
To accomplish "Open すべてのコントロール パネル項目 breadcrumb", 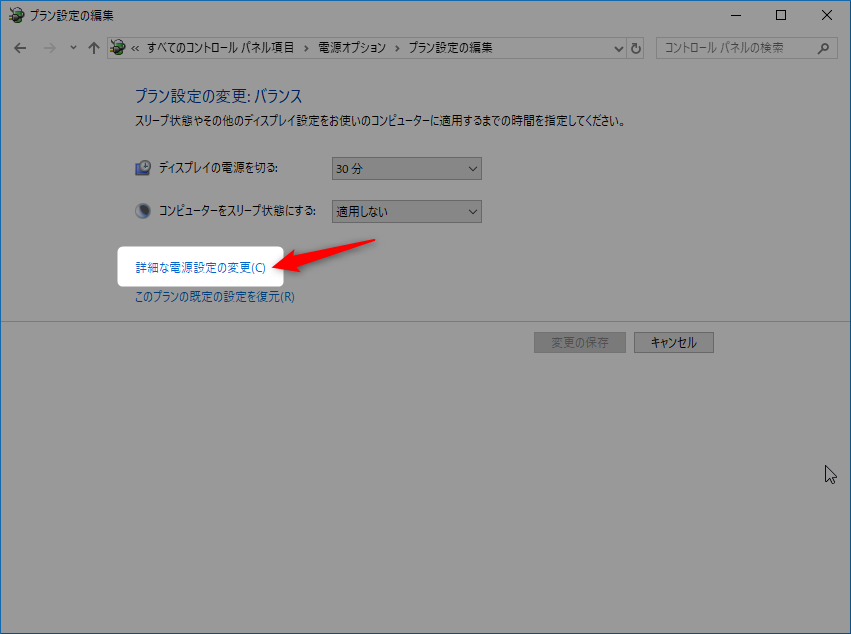I will pyautogui.click(x=220, y=48).
